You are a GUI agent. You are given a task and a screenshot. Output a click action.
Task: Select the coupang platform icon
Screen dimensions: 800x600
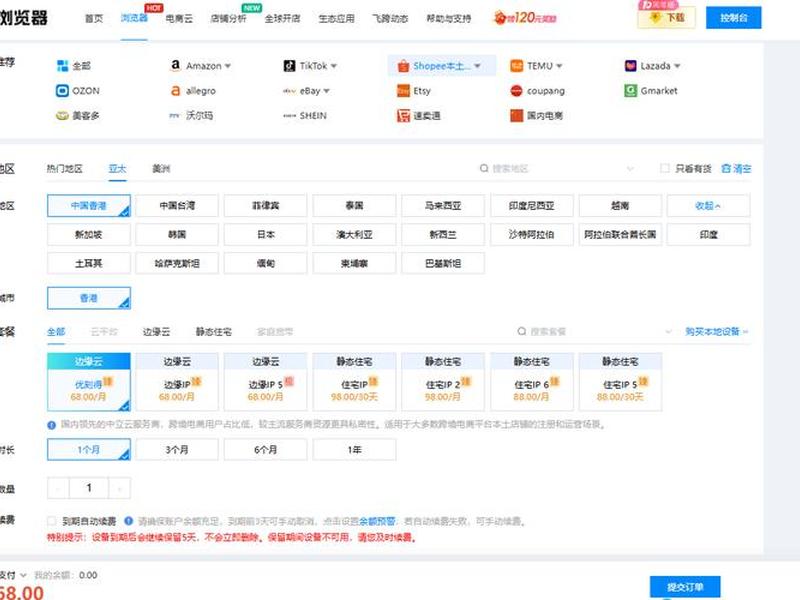(516, 91)
